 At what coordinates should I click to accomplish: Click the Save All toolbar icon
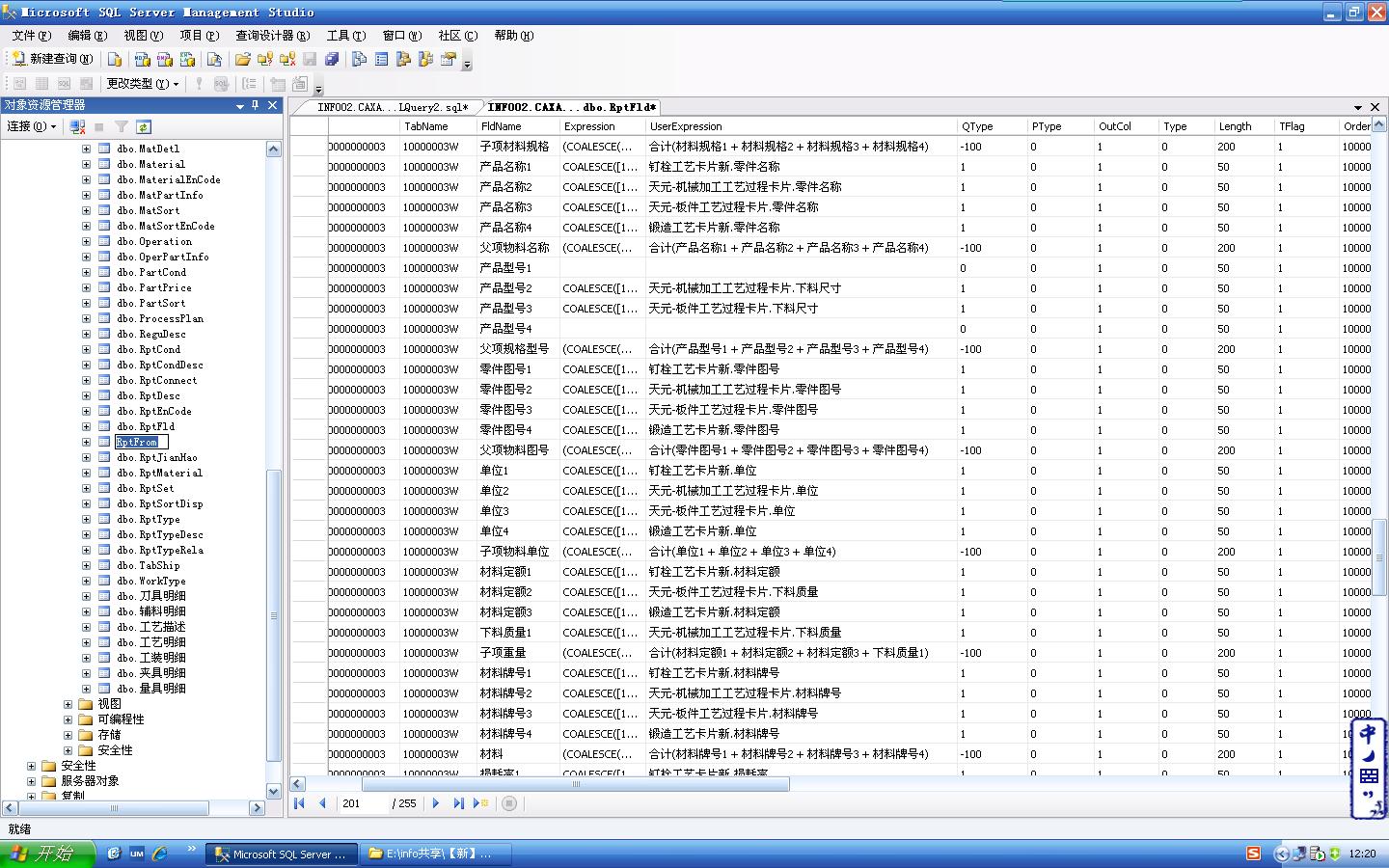click(332, 59)
